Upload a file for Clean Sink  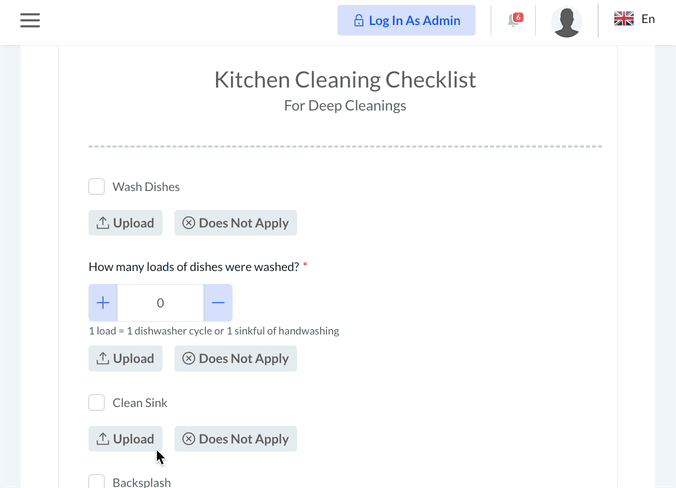[125, 439]
